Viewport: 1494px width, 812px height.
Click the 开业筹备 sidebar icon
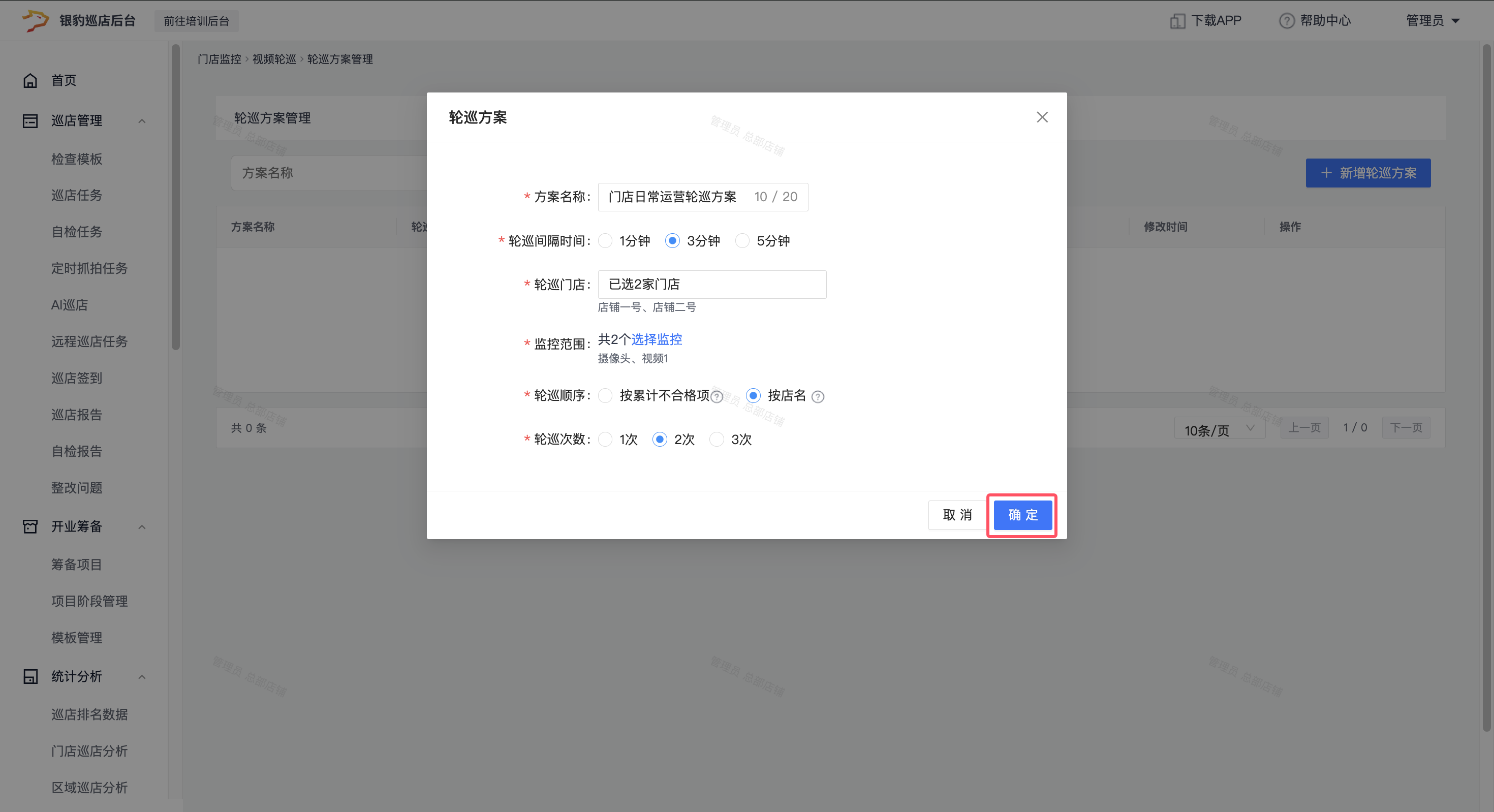click(30, 526)
